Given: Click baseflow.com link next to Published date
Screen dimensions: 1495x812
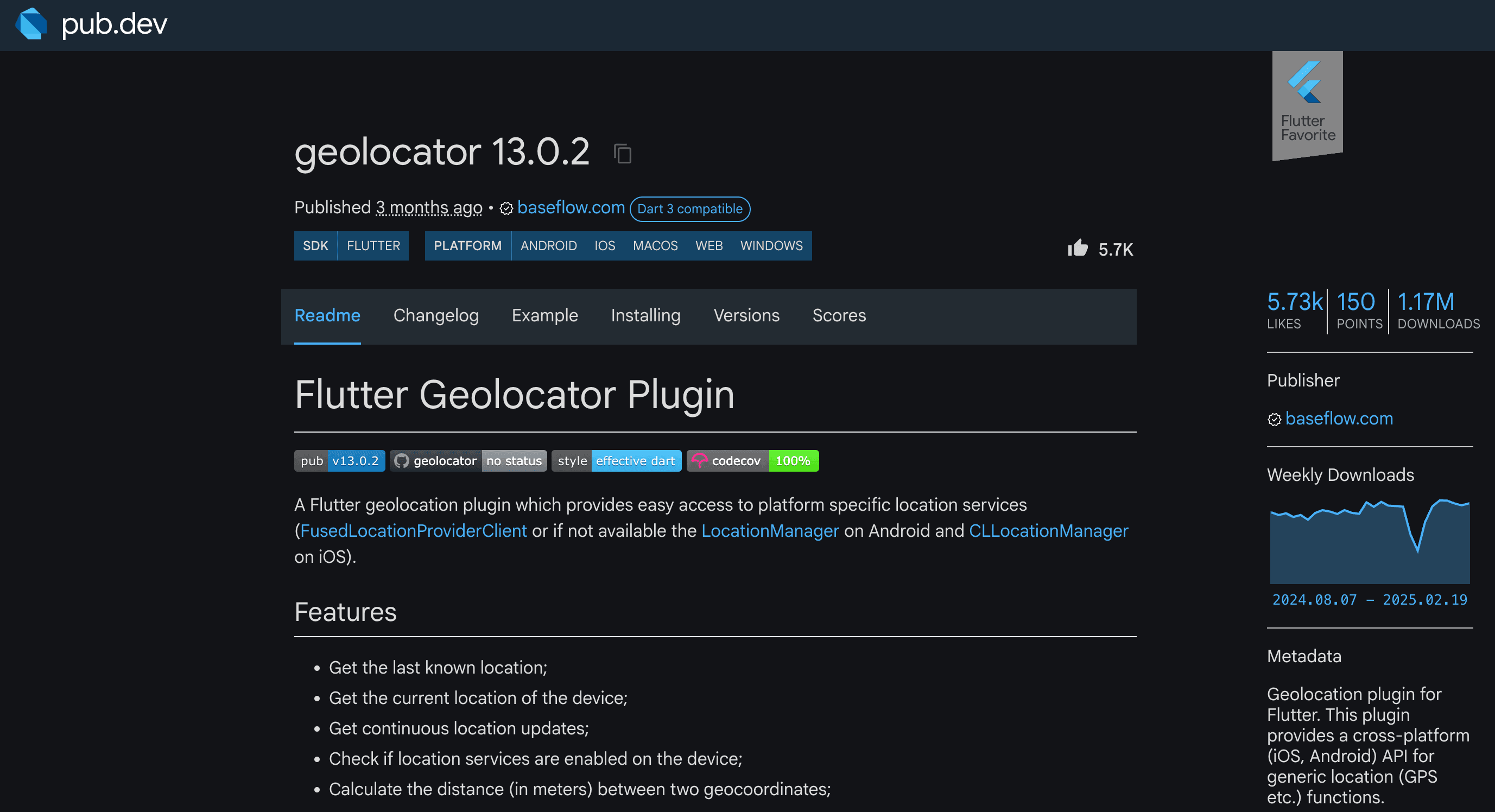Looking at the screenshot, I should 571,207.
